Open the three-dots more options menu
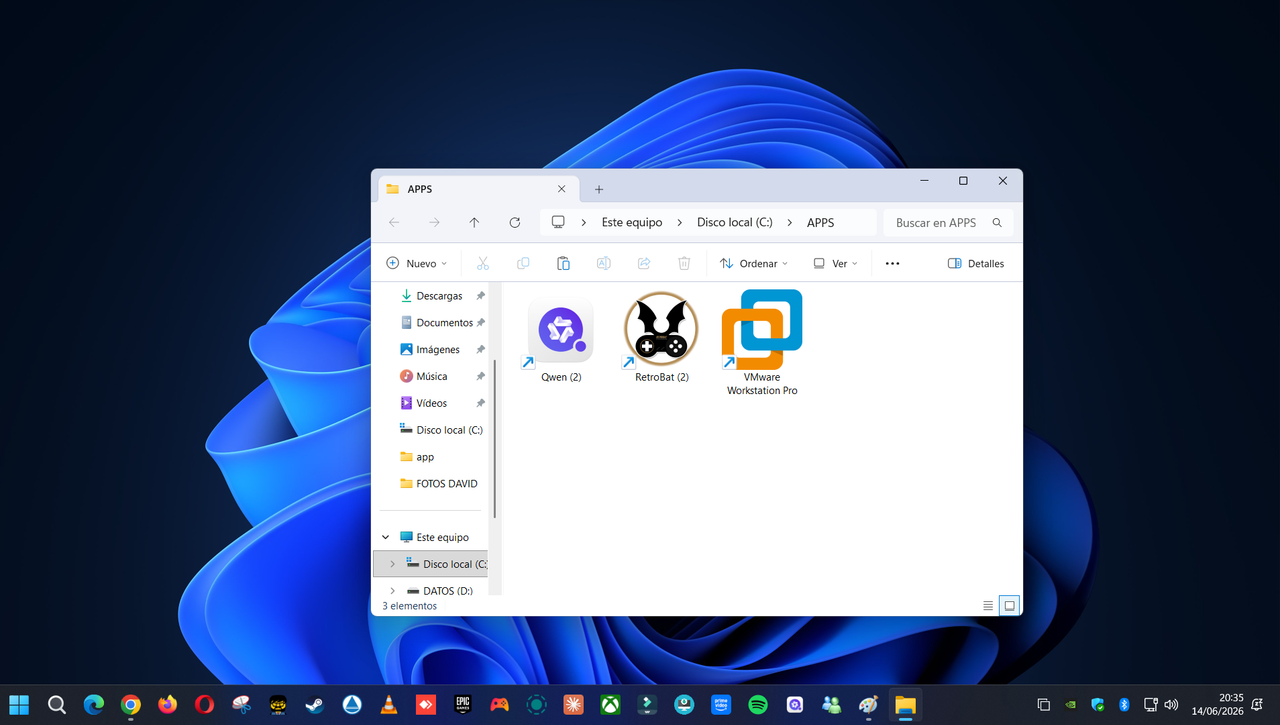The height and width of the screenshot is (725, 1280). click(x=893, y=263)
